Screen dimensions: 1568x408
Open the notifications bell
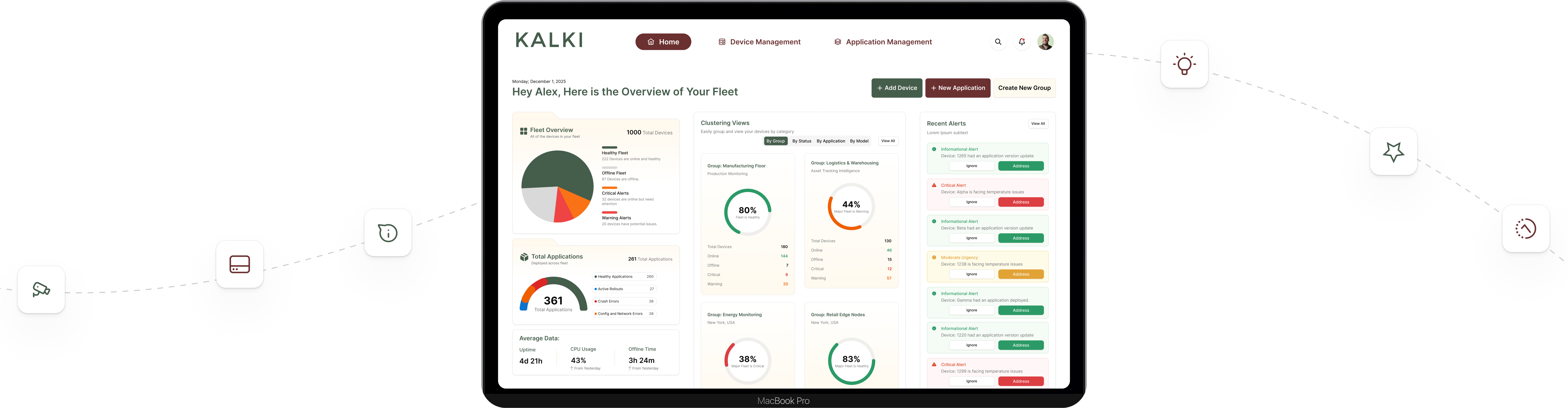[x=1022, y=42]
